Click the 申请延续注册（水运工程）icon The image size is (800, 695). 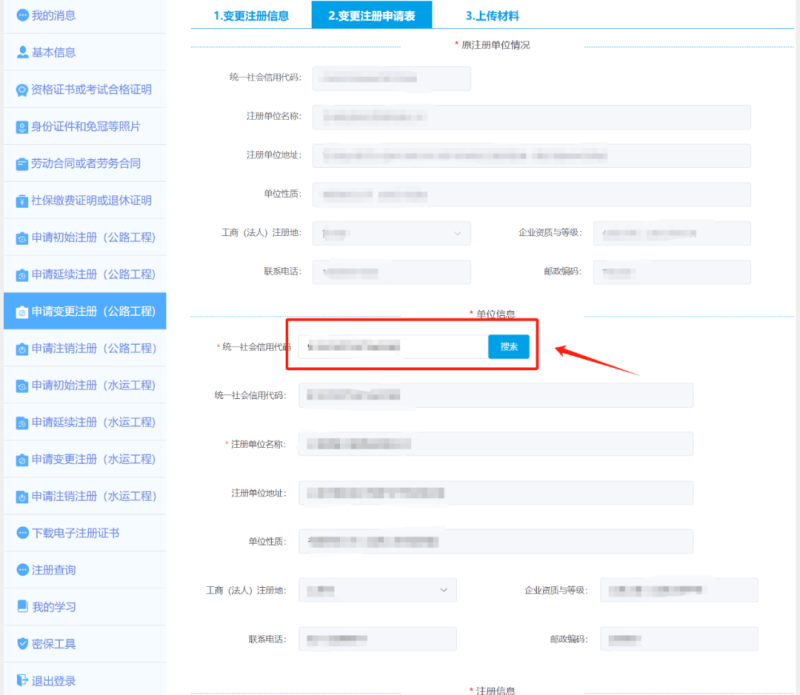pos(20,422)
